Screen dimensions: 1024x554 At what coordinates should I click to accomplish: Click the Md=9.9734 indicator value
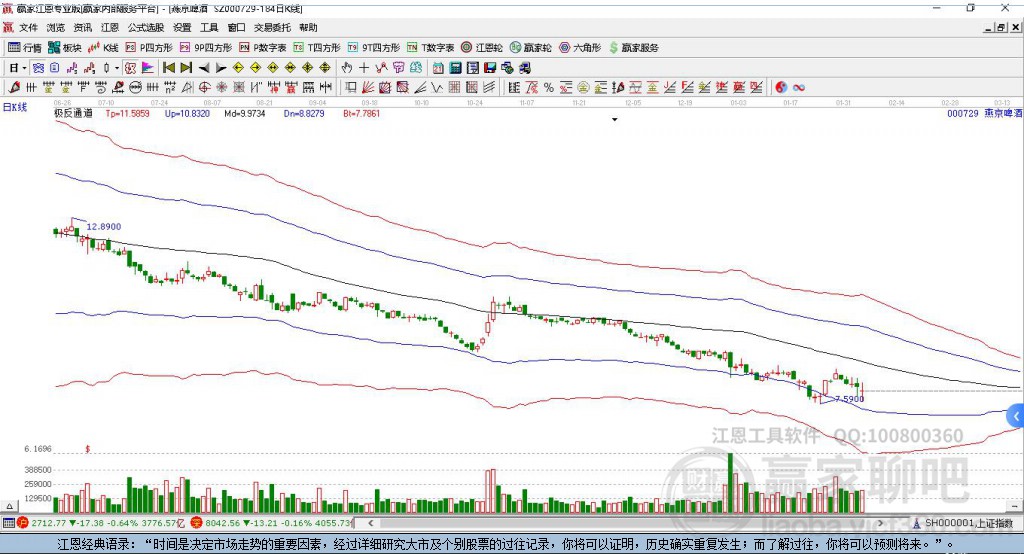pos(245,113)
